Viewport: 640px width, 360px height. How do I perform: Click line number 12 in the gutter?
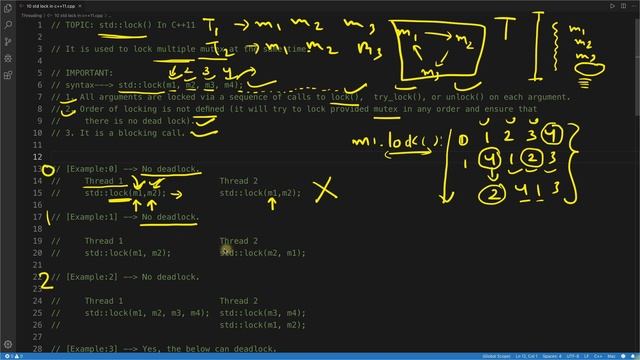pyautogui.click(x=38, y=157)
